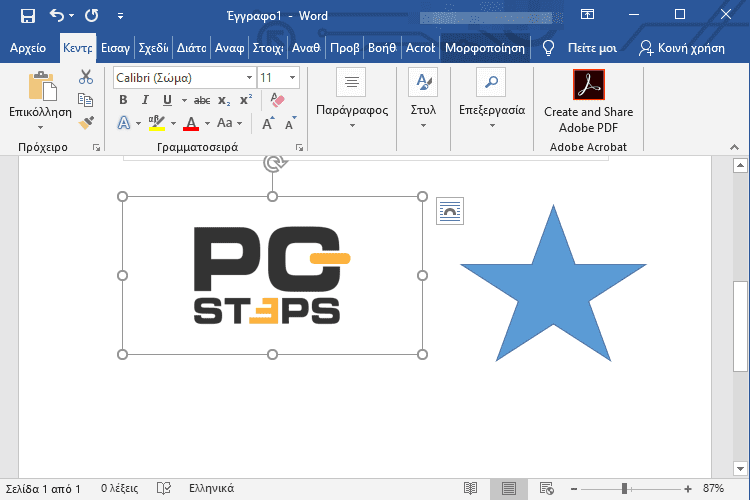The image size is (750, 500).
Task: Click the Calibri (Σώμα) font name box
Action: pos(178,78)
